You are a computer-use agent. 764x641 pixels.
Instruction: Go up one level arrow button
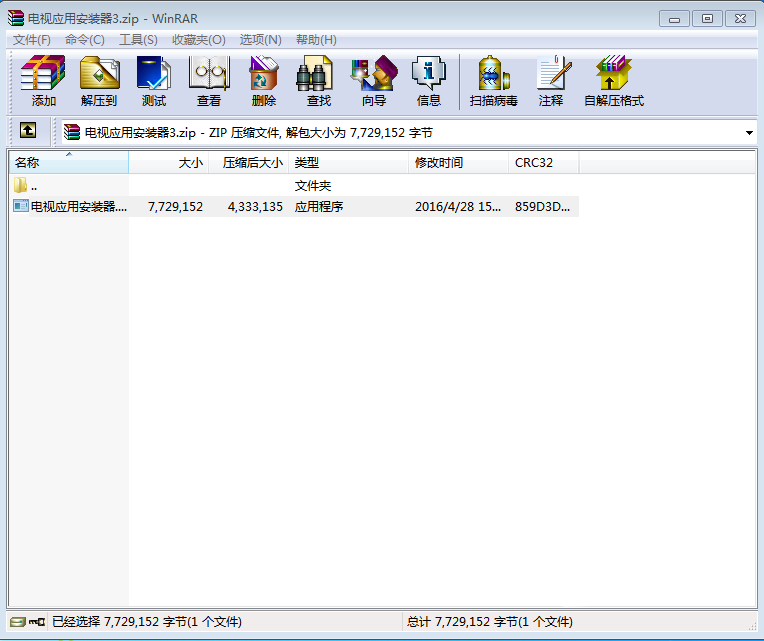28,131
